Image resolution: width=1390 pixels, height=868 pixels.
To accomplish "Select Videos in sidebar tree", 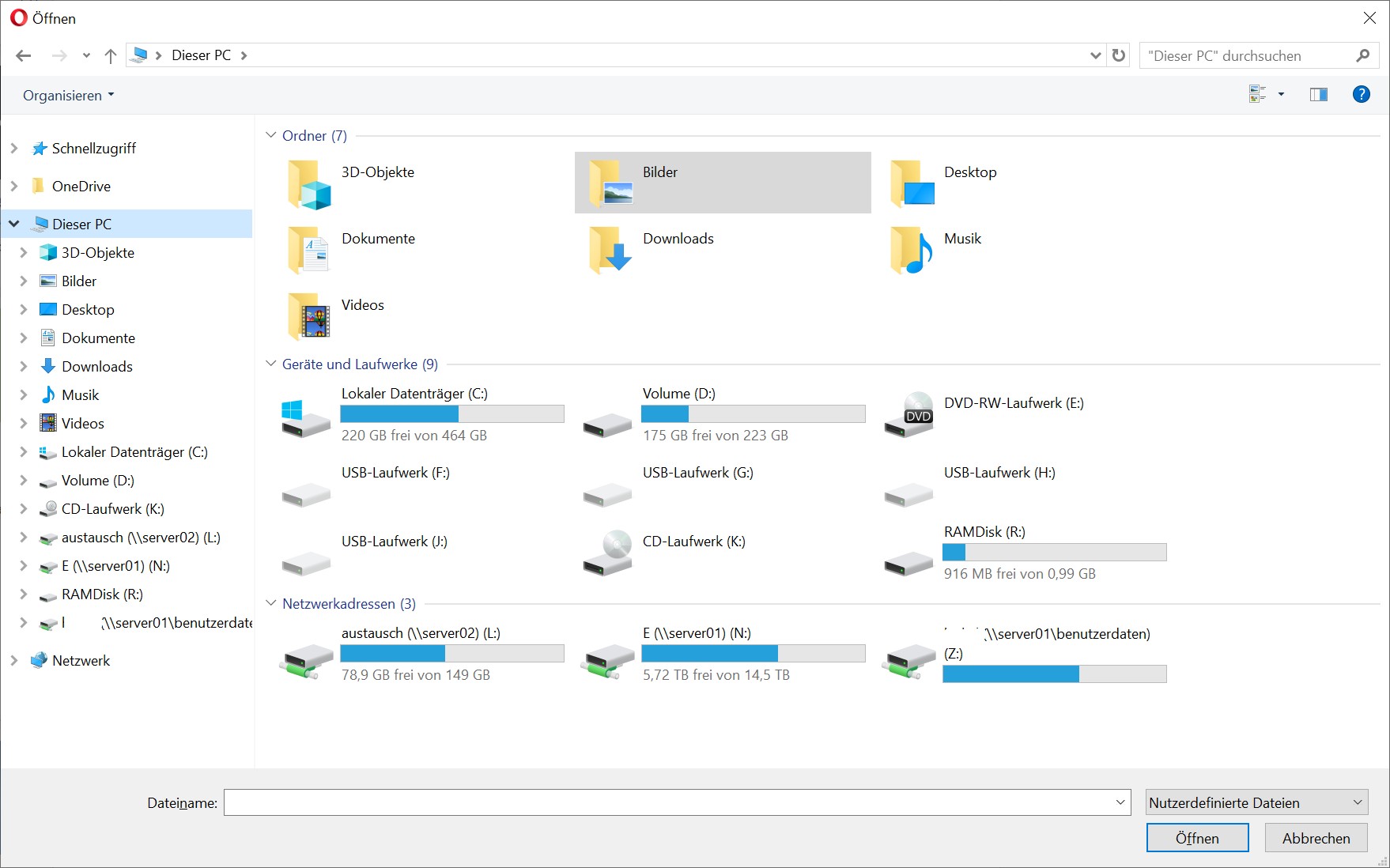I will click(x=82, y=423).
